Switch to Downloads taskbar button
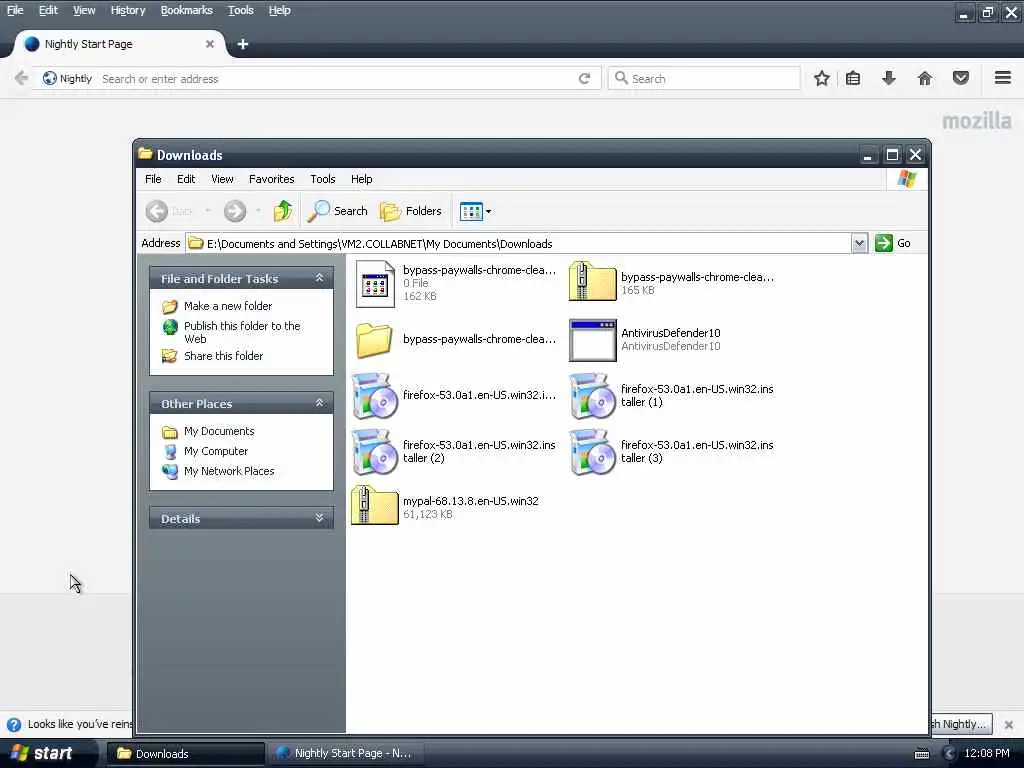Viewport: 1024px width, 768px height. pos(186,754)
